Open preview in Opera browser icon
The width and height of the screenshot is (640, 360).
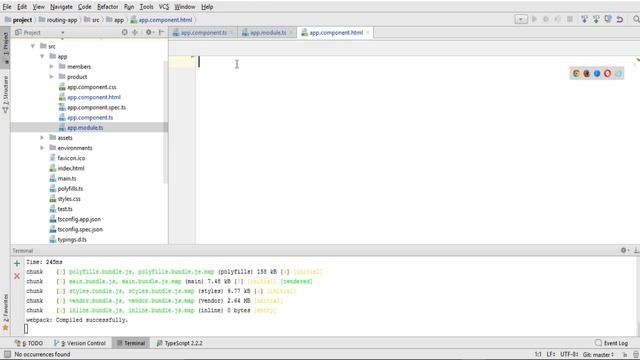click(x=607, y=73)
